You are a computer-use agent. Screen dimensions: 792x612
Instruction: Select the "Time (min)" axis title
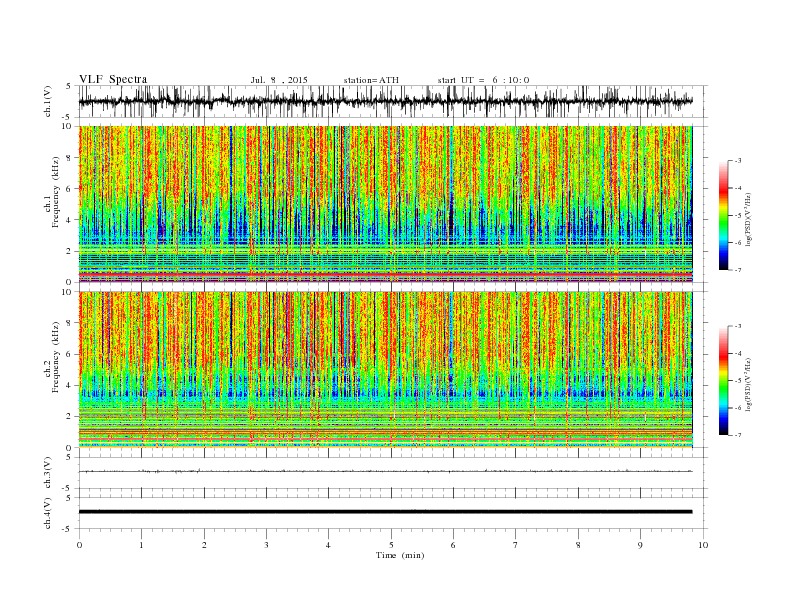click(x=400, y=555)
